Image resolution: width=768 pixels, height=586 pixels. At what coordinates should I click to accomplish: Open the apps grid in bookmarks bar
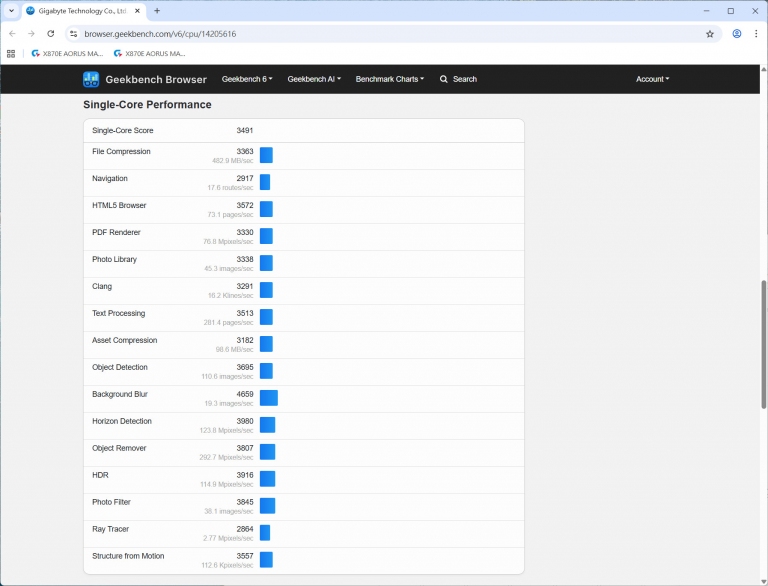point(11,53)
